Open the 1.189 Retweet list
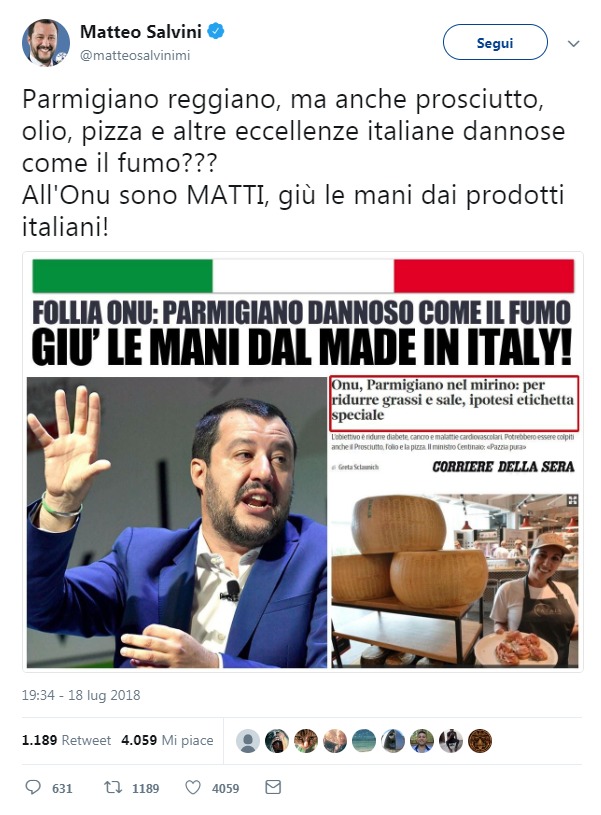Screen dimensions: 601x815 pos(67,740)
